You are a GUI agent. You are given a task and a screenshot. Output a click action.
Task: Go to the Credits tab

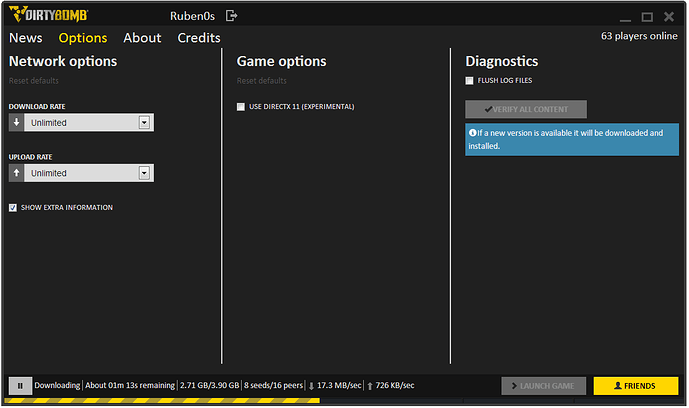[x=199, y=38]
